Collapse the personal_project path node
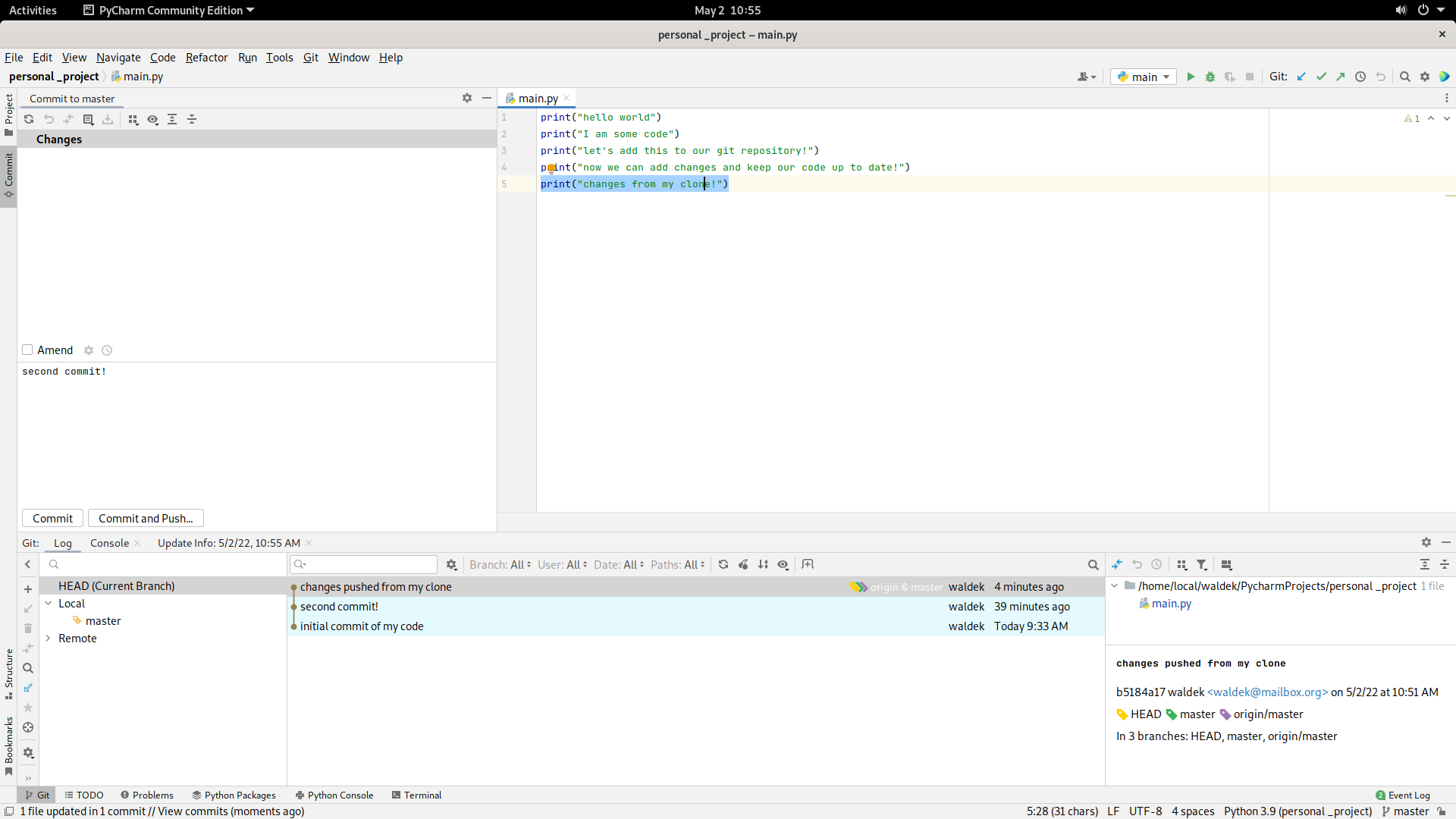The height and width of the screenshot is (819, 1456). coord(1115,585)
